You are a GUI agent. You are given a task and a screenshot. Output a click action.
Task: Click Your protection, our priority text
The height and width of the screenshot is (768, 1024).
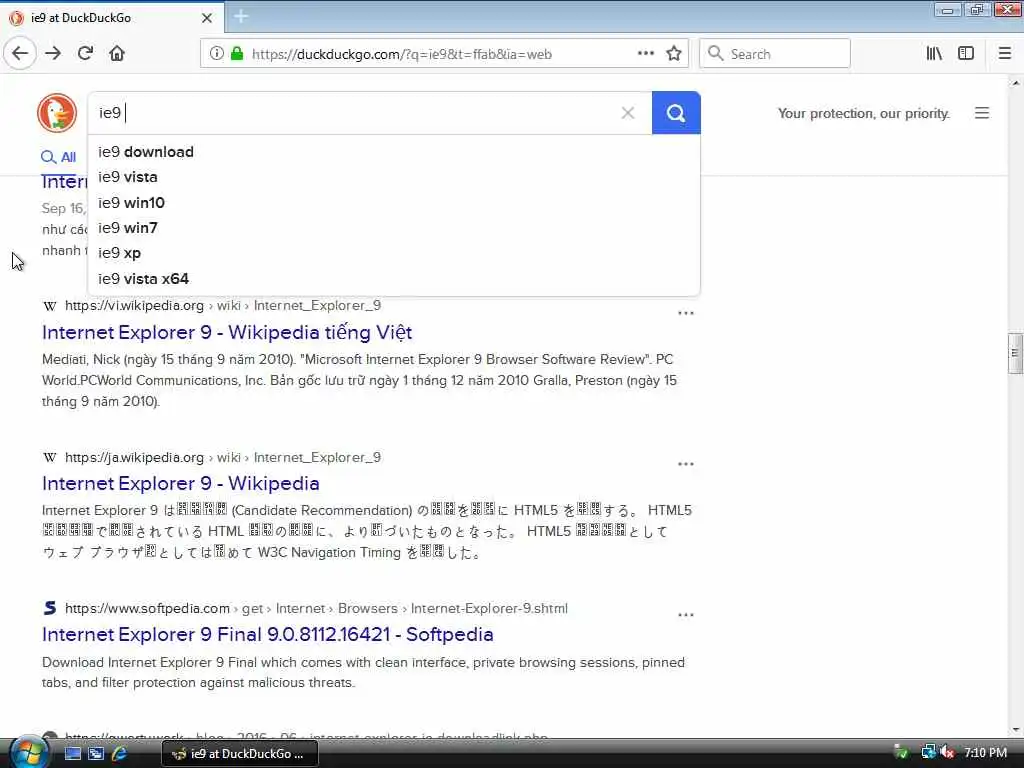[x=863, y=114]
